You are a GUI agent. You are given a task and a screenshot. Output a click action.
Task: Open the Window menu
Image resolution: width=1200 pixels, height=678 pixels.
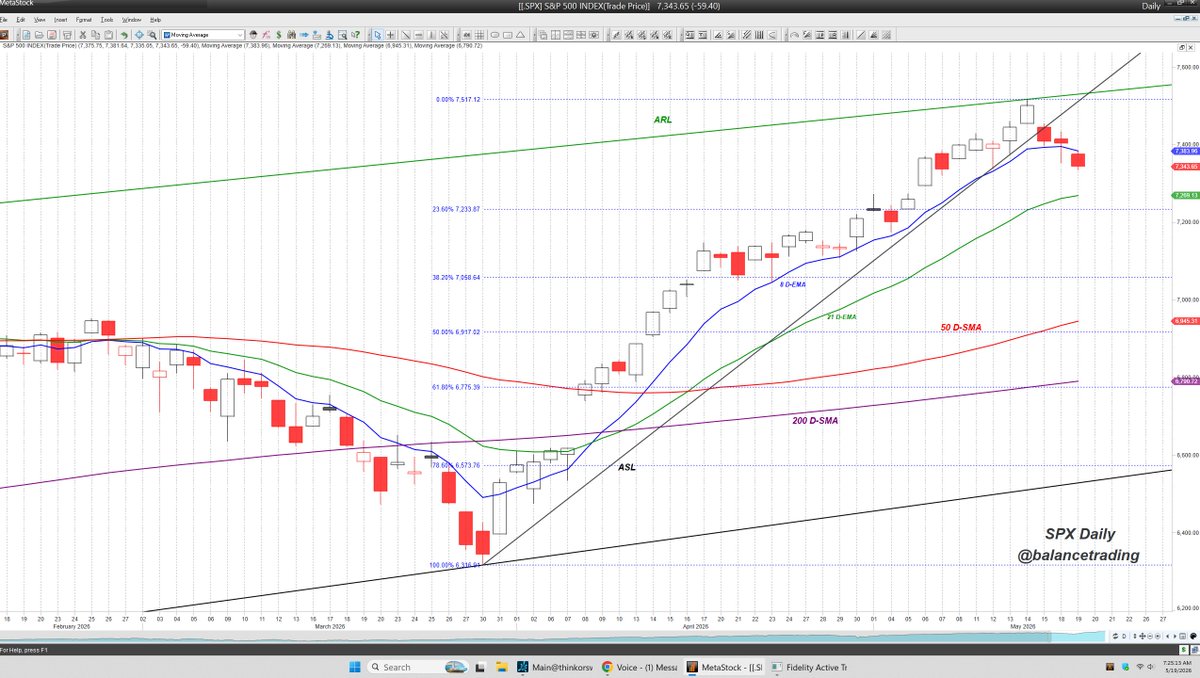tap(131, 20)
